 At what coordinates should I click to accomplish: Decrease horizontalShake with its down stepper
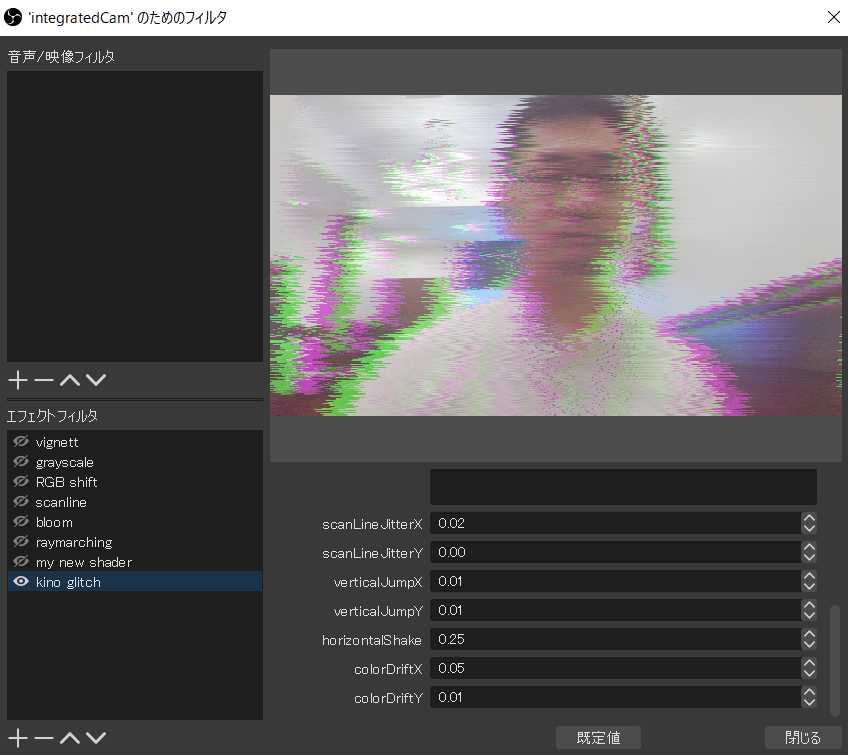809,644
